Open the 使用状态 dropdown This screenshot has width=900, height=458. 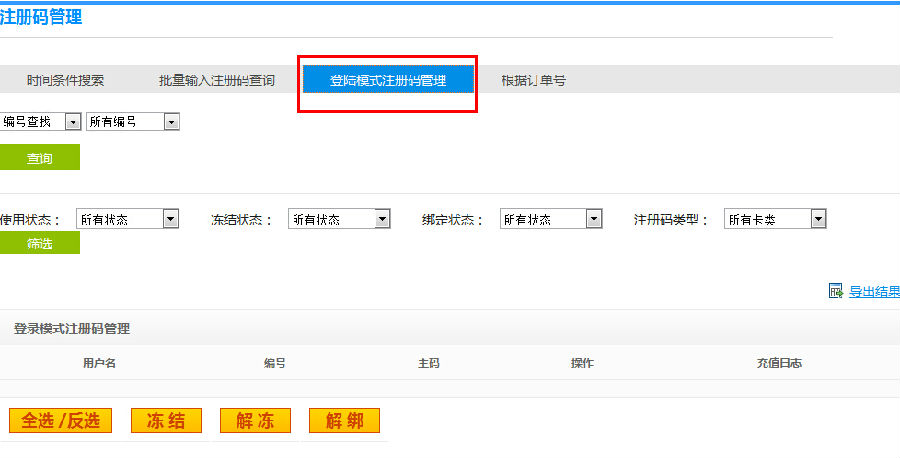coord(127,219)
